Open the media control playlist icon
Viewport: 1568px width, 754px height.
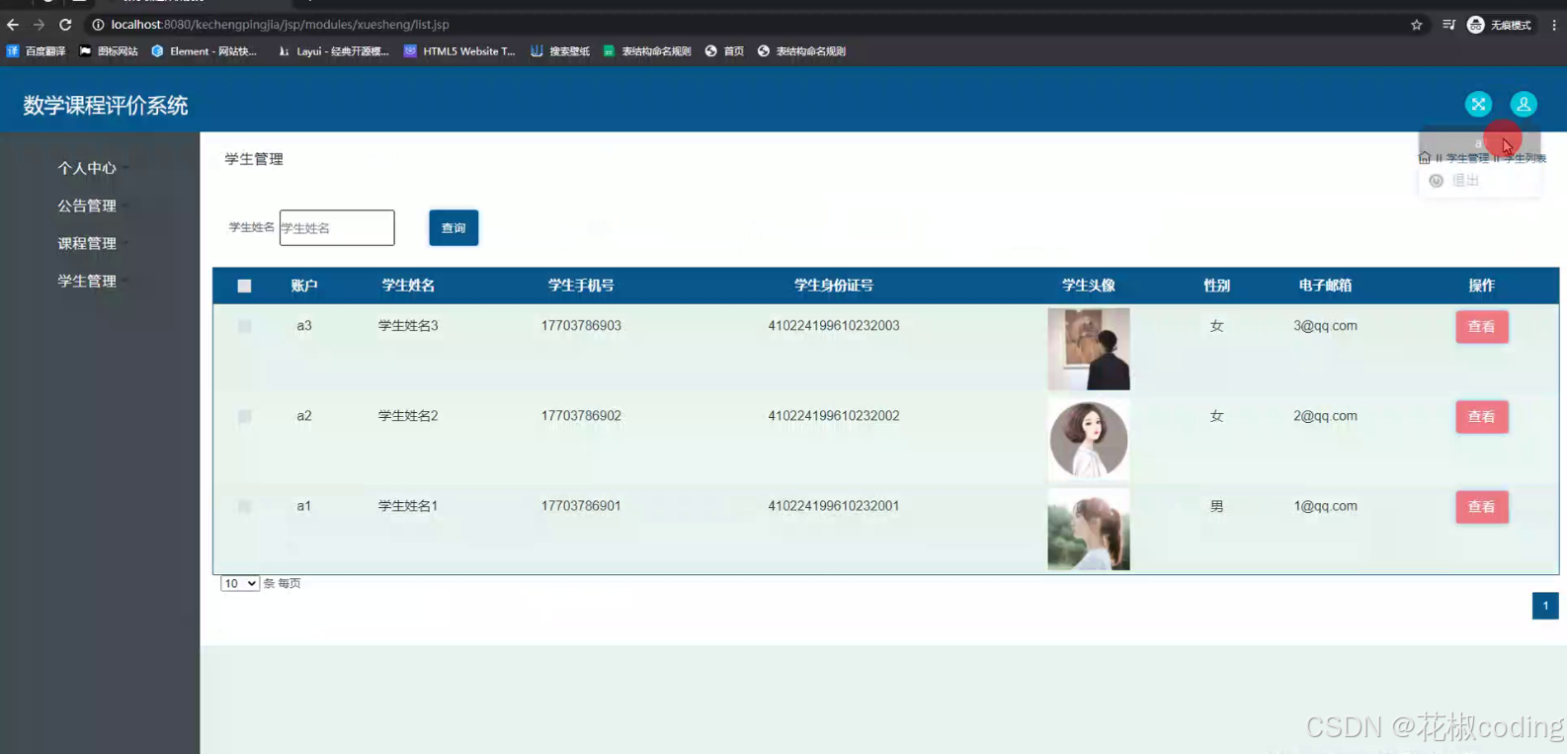(x=1448, y=25)
